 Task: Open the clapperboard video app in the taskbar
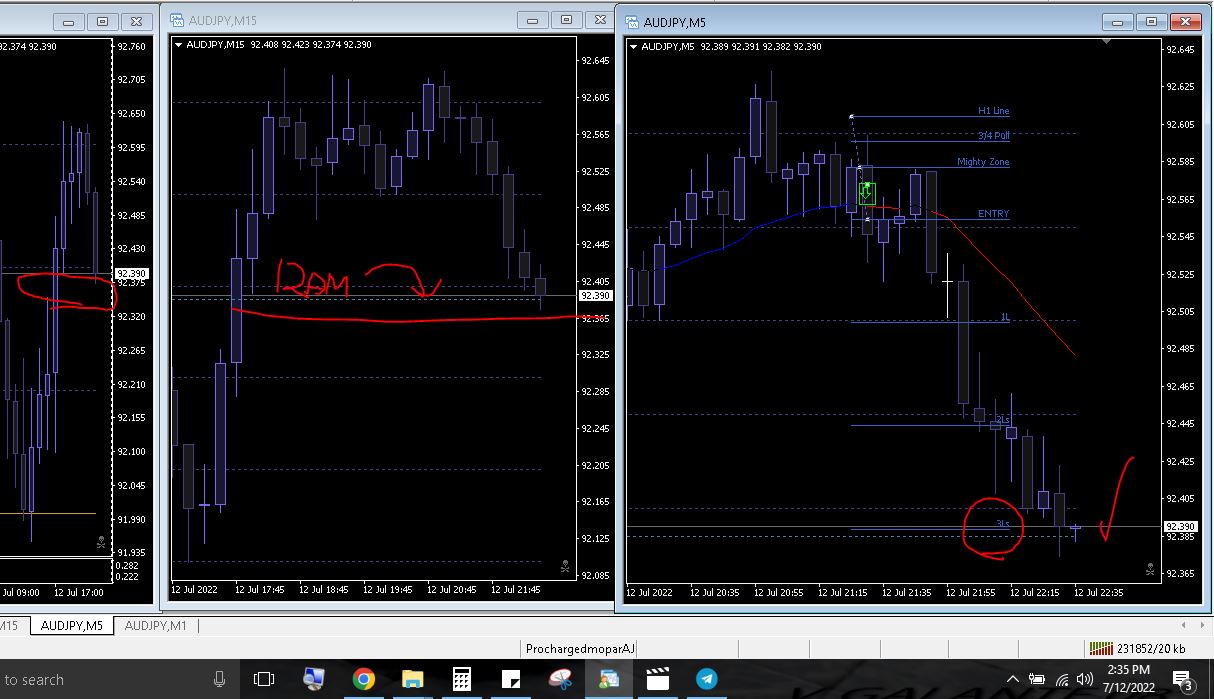657,679
